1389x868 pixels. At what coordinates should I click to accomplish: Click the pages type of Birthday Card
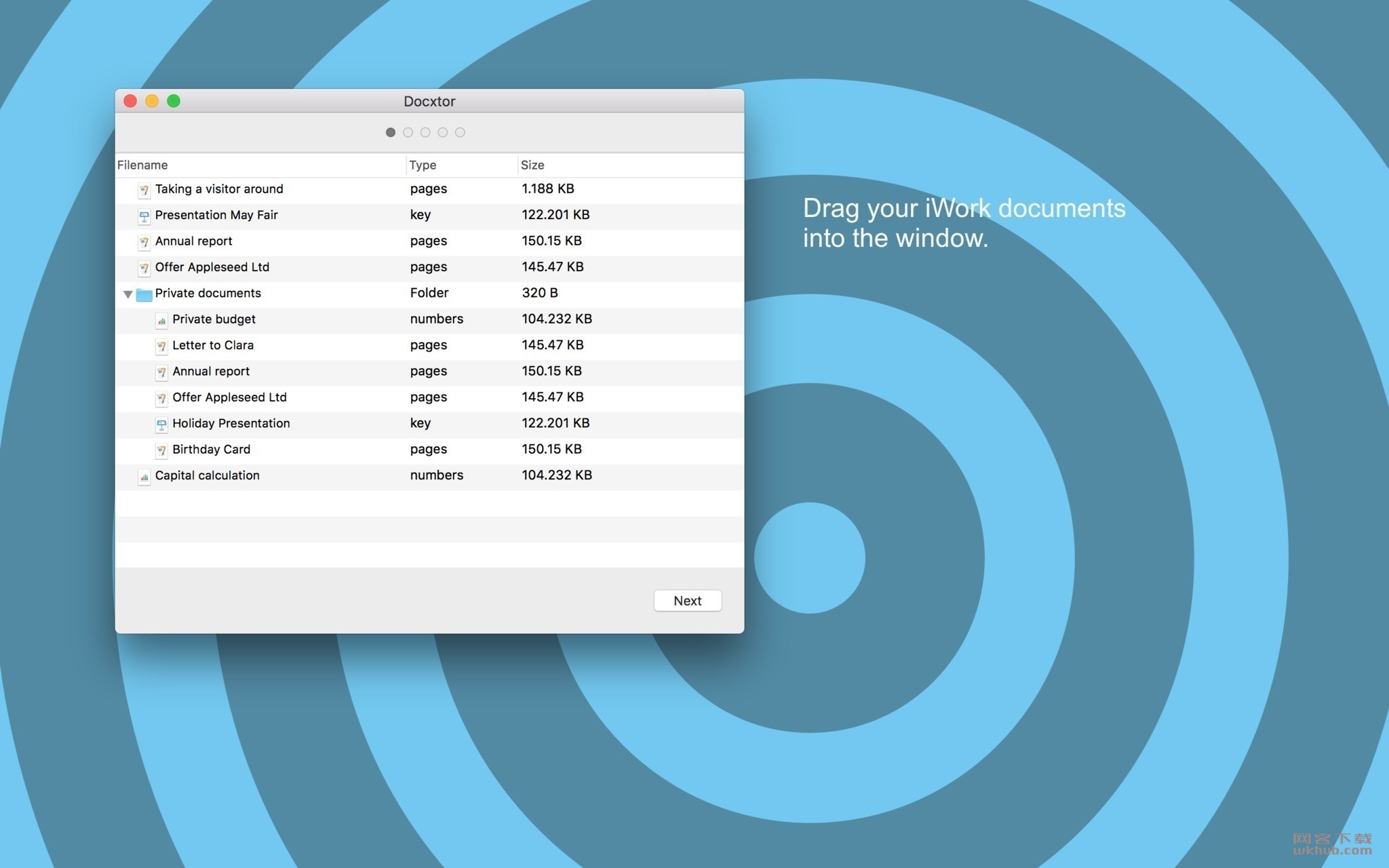[x=428, y=450]
